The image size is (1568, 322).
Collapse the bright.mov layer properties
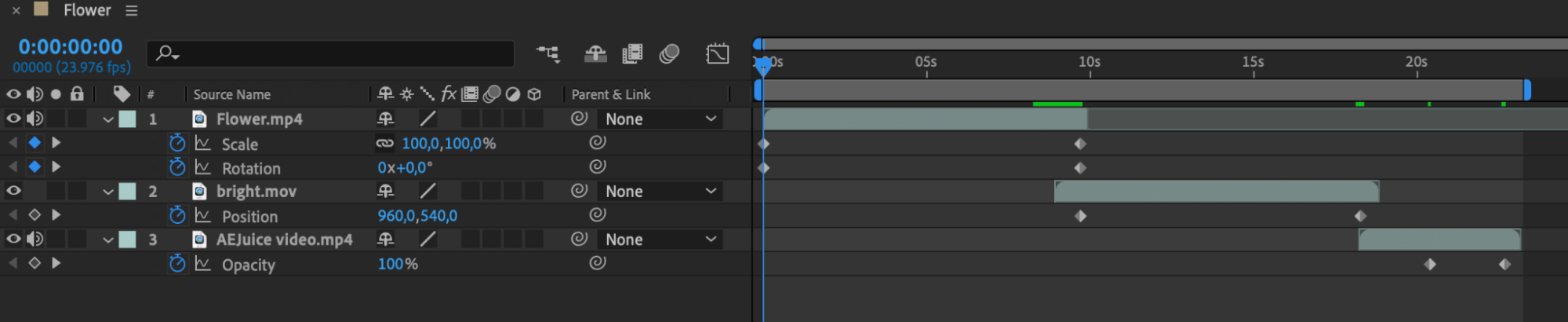(x=108, y=192)
